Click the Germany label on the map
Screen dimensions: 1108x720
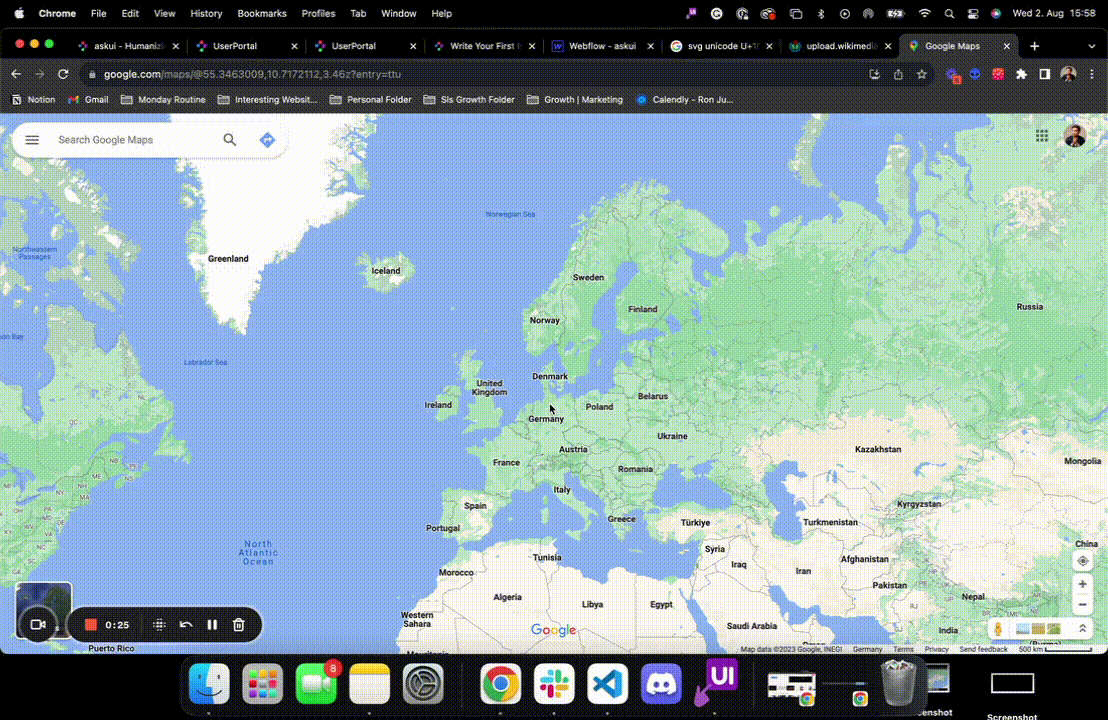click(x=546, y=419)
